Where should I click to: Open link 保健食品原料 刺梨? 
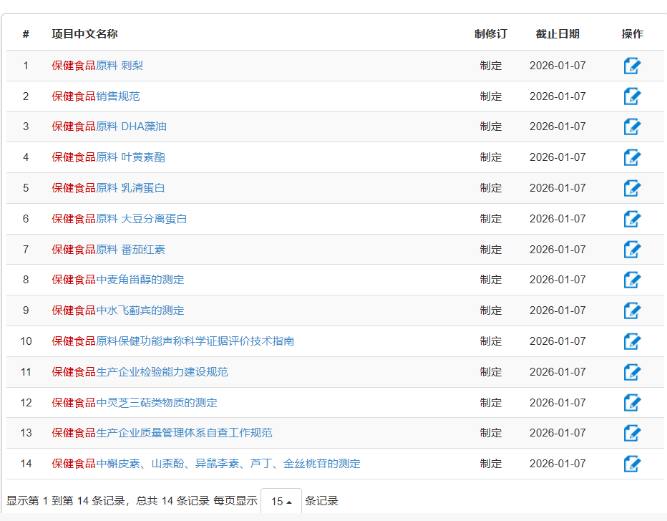point(97,66)
